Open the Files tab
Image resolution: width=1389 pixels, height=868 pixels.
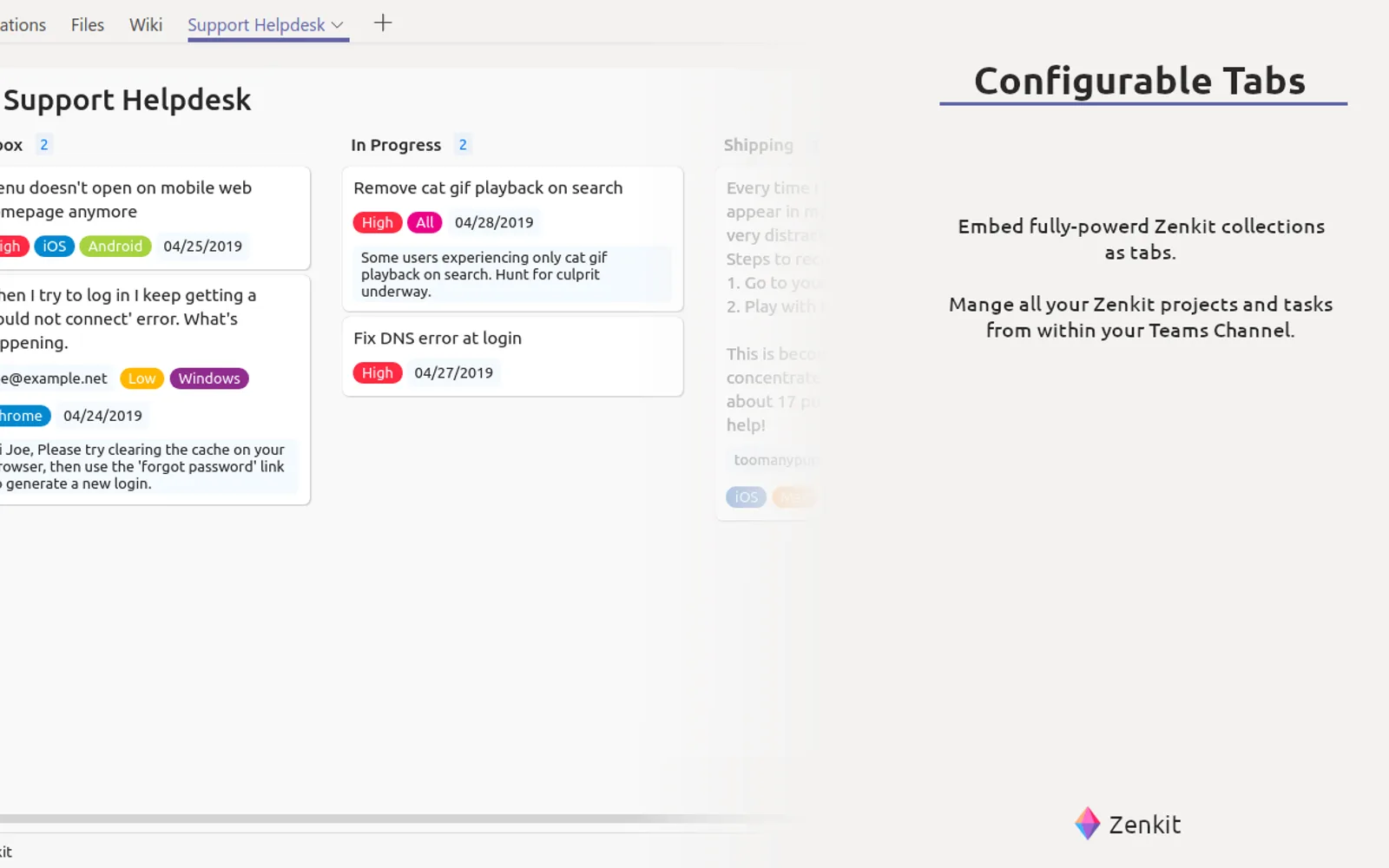point(87,25)
